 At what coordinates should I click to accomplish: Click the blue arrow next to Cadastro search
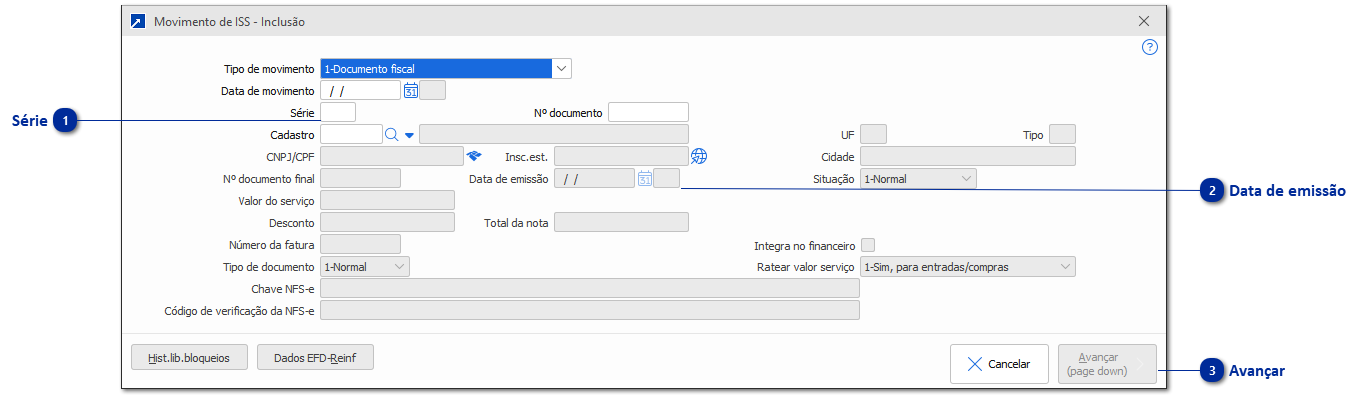click(409, 134)
